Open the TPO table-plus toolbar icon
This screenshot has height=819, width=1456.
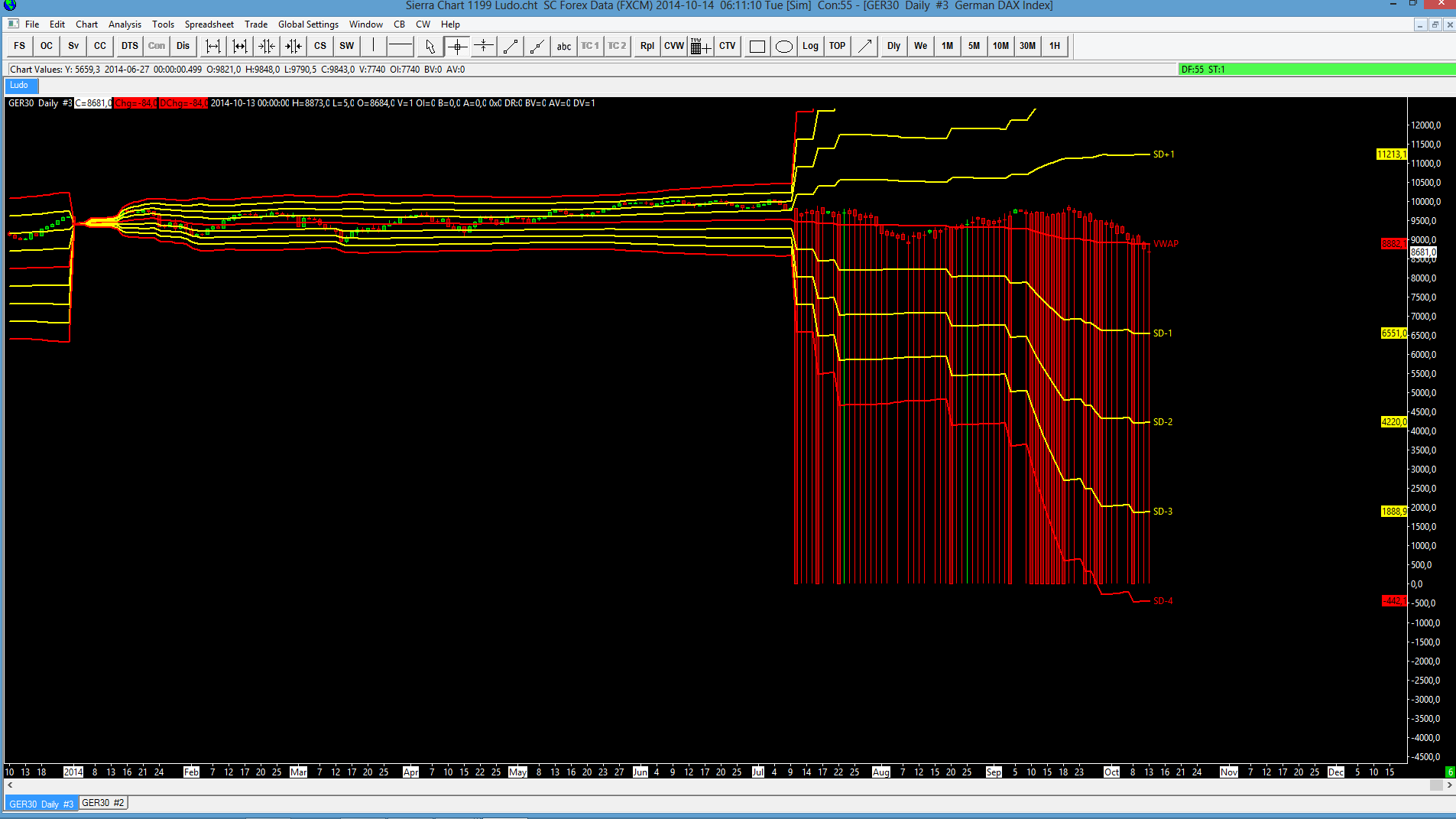700,46
